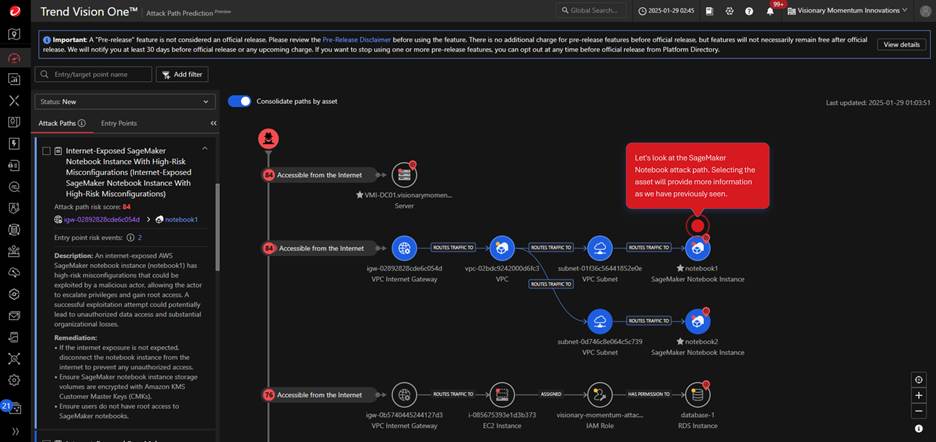Open the @ email sidebar icon
The image size is (936, 442).
14,186
